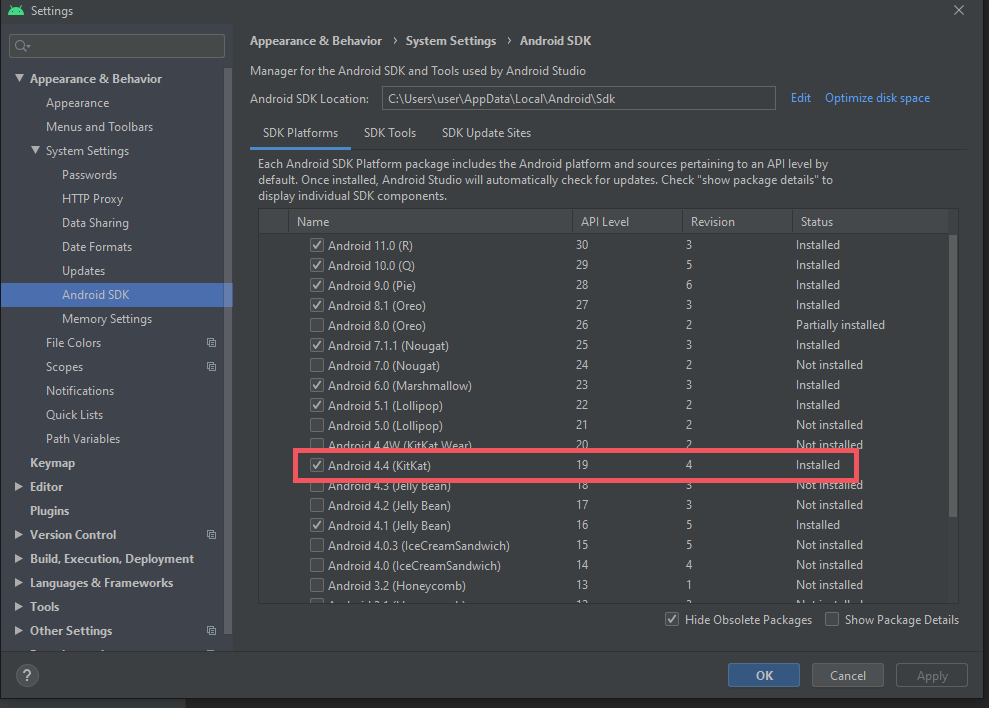
Task: Click the help question mark icon
Action: pyautogui.click(x=27, y=675)
